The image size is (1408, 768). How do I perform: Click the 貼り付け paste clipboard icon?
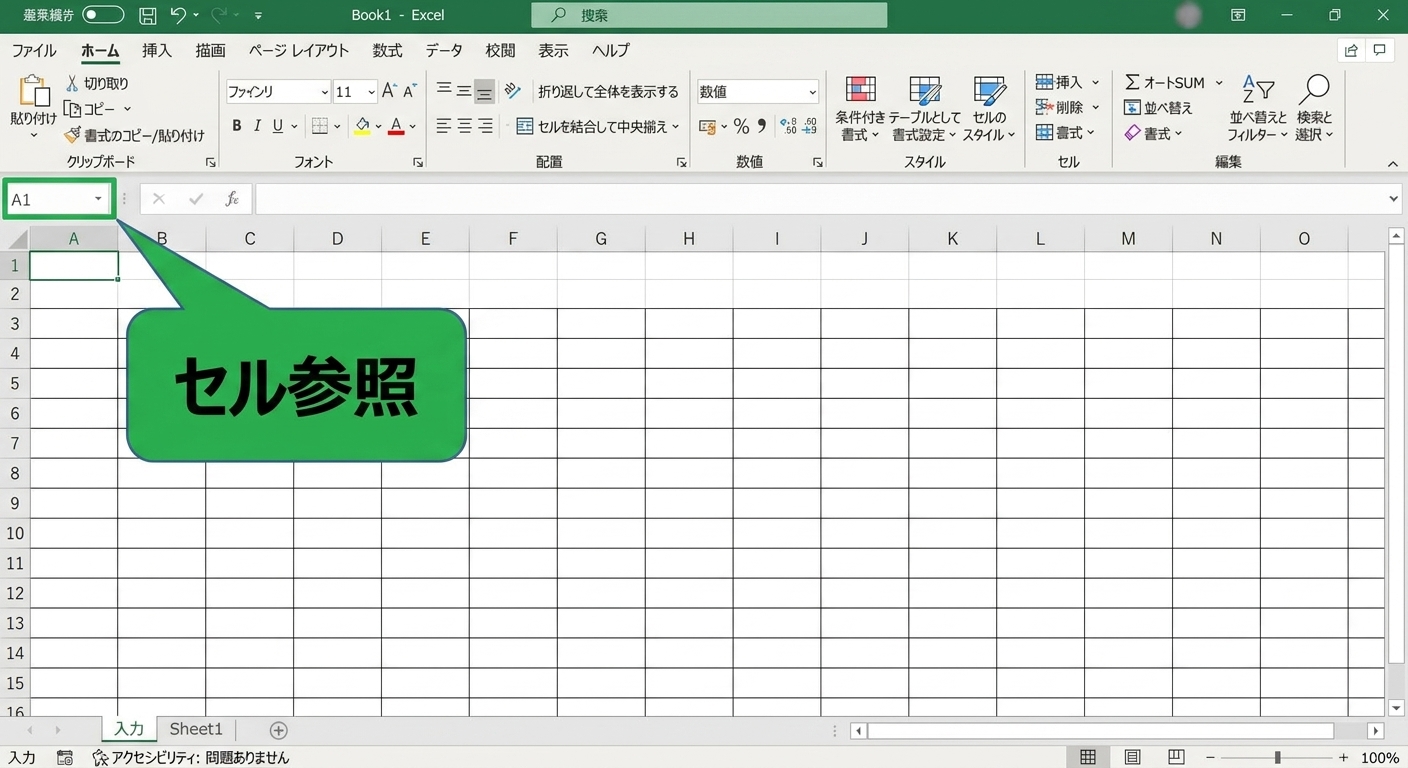[33, 90]
